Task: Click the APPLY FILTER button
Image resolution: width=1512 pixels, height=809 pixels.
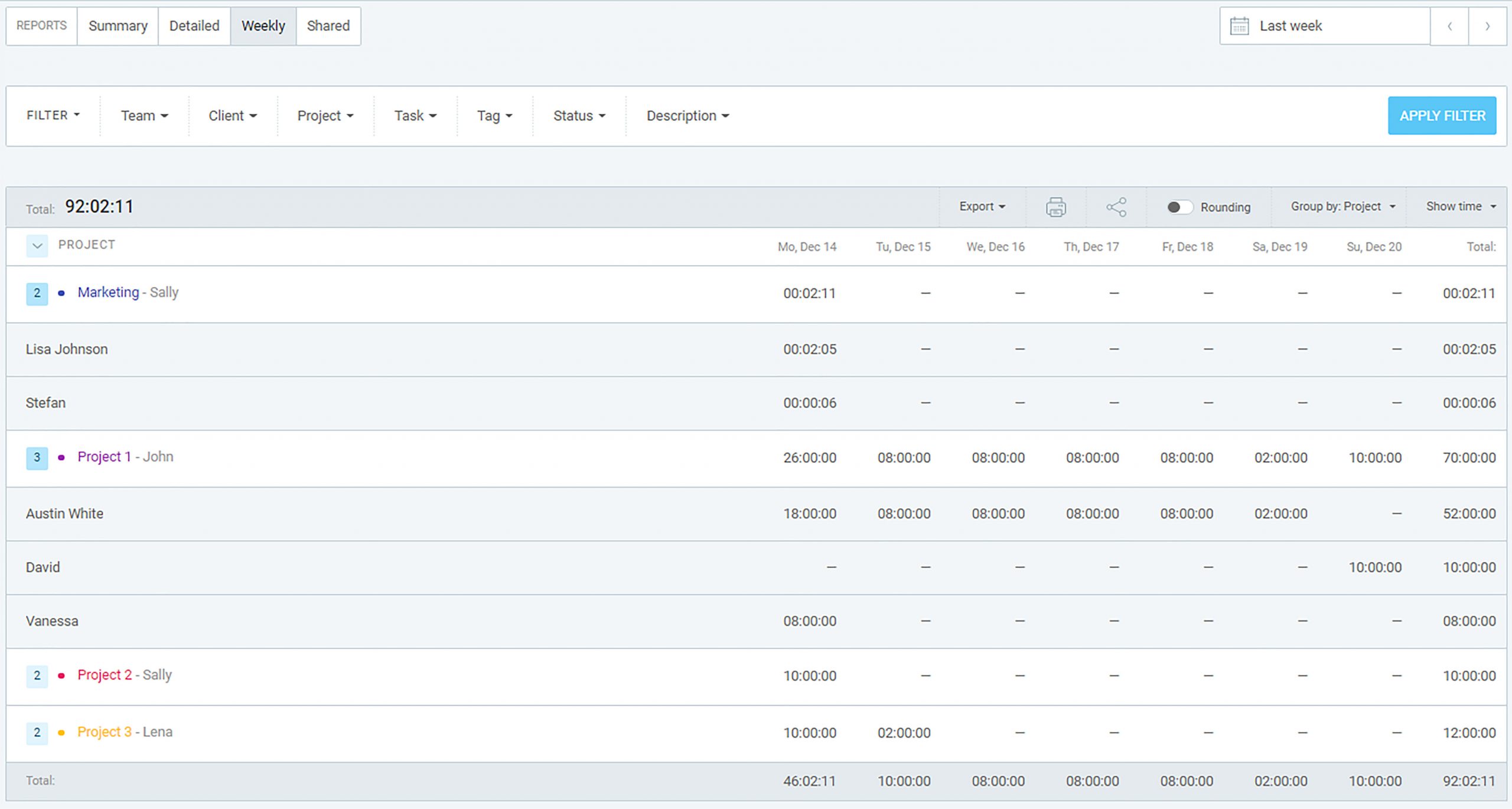Action: click(1442, 115)
